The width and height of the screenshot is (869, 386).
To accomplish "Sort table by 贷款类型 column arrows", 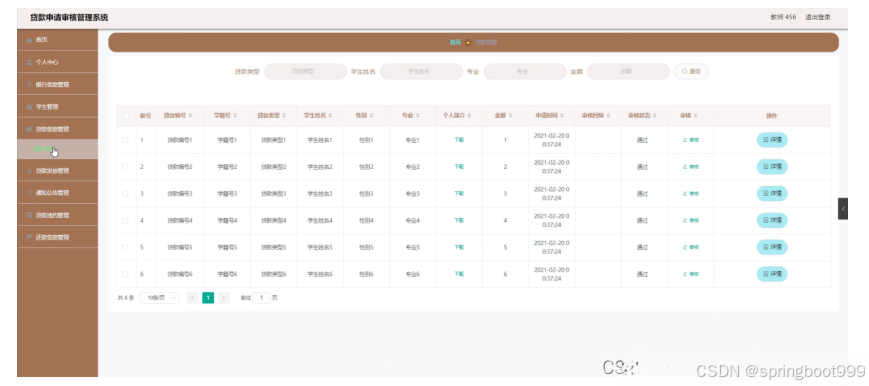I will 284,116.
